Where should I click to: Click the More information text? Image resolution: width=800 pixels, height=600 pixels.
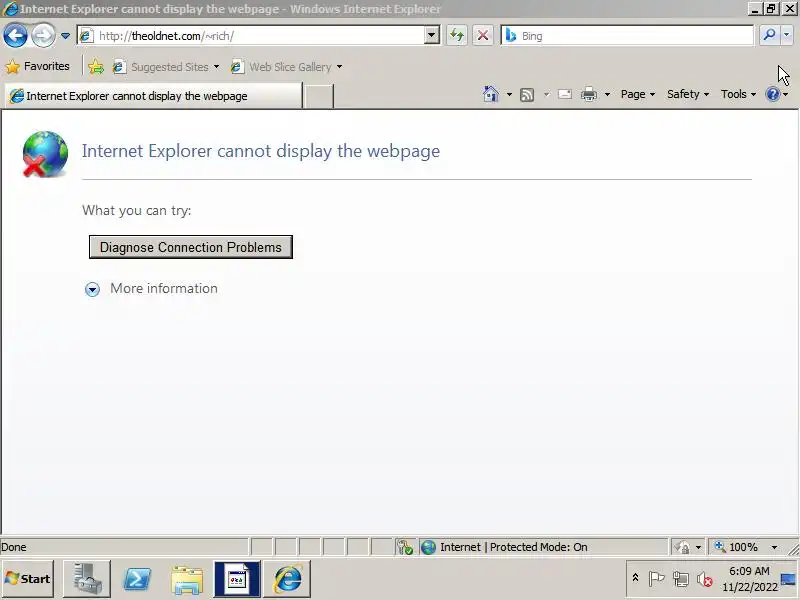(164, 288)
